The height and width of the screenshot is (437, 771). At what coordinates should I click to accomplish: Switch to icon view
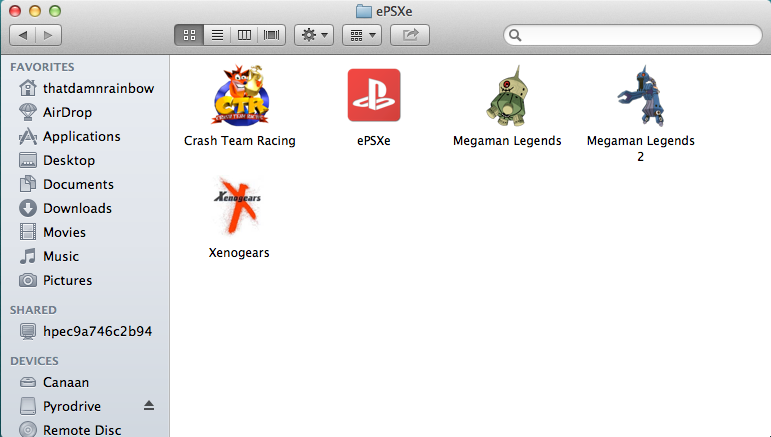(189, 35)
